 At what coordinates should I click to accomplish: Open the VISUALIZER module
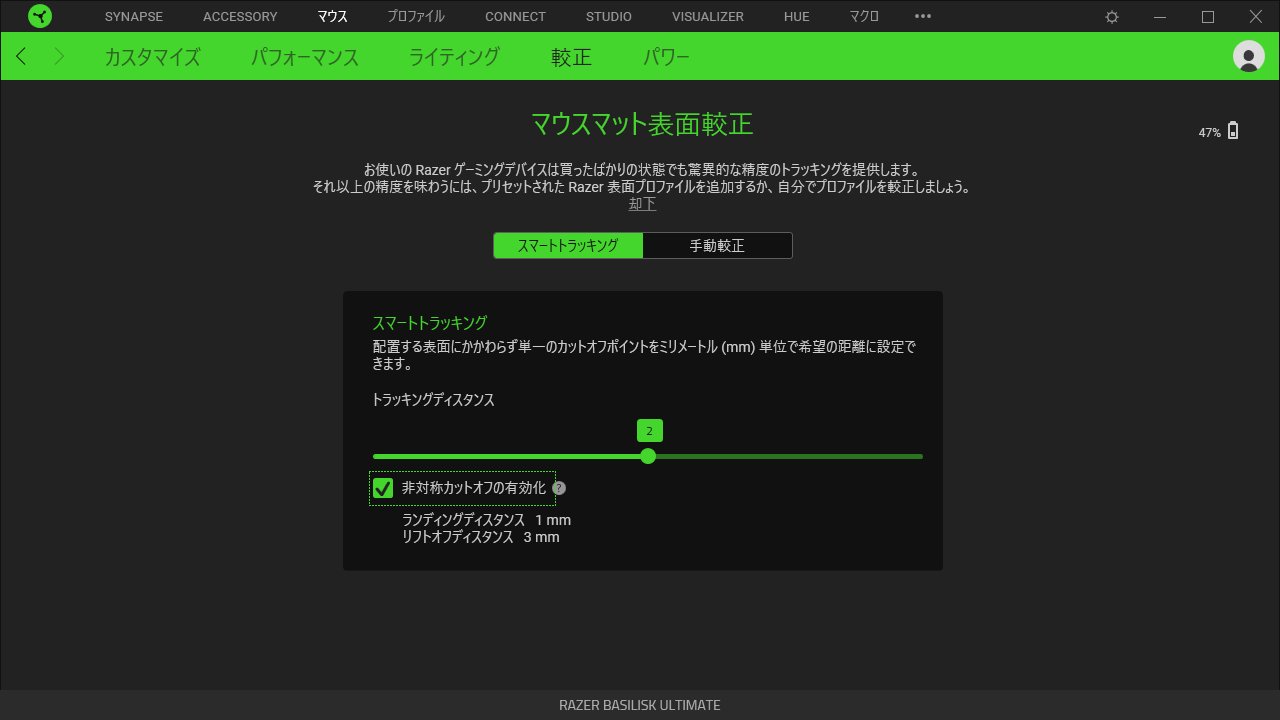click(708, 17)
